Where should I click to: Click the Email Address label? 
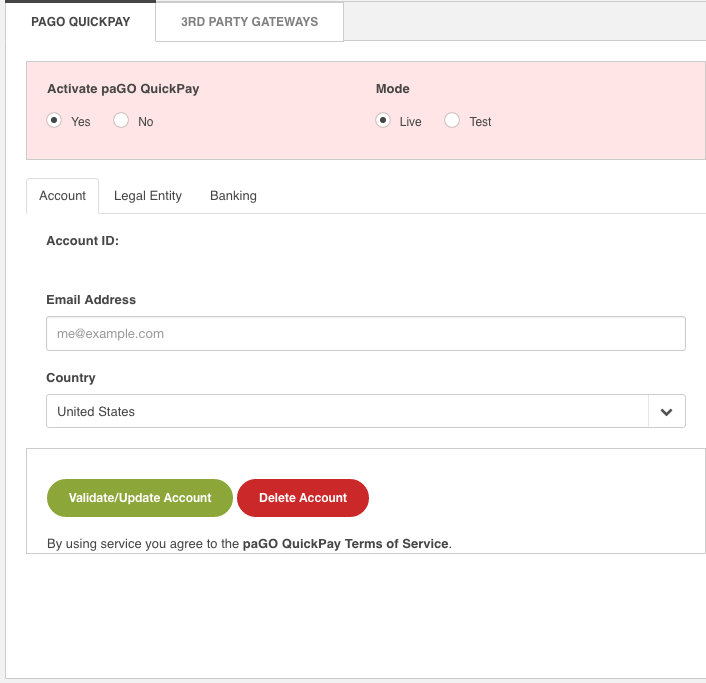91,300
